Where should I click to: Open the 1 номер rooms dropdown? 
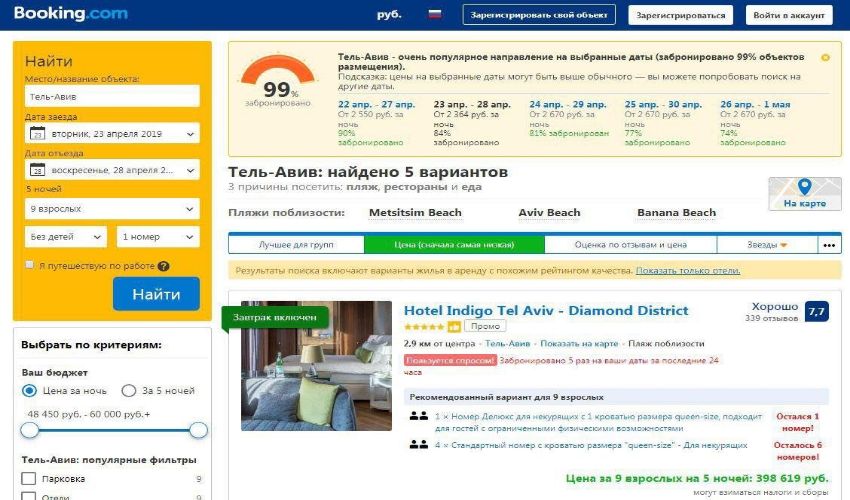click(158, 236)
